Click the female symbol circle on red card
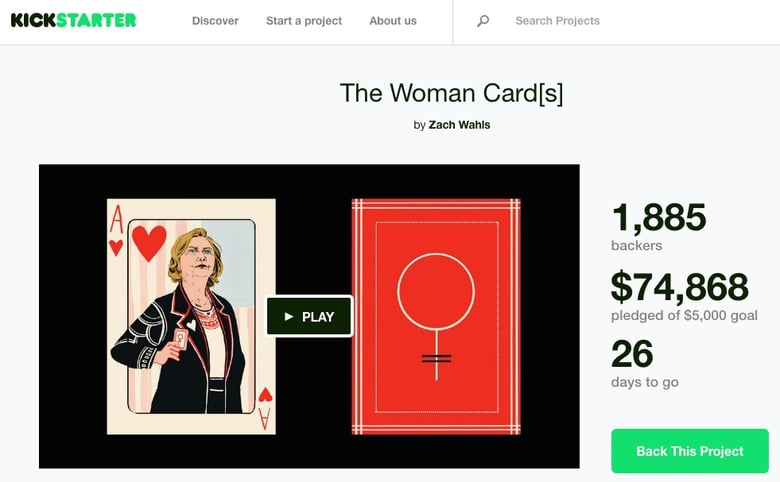Image resolution: width=780 pixels, height=482 pixels. tap(436, 291)
